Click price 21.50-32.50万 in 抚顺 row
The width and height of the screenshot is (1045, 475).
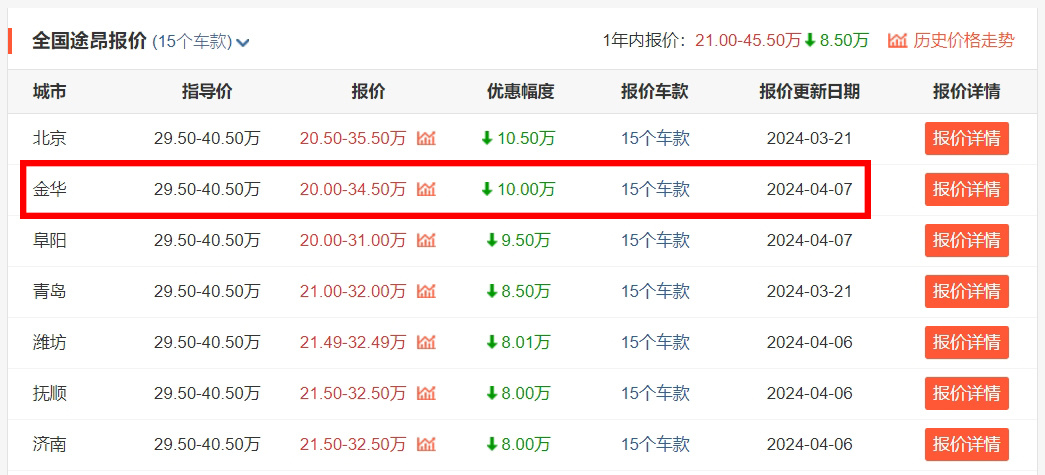pyautogui.click(x=353, y=393)
